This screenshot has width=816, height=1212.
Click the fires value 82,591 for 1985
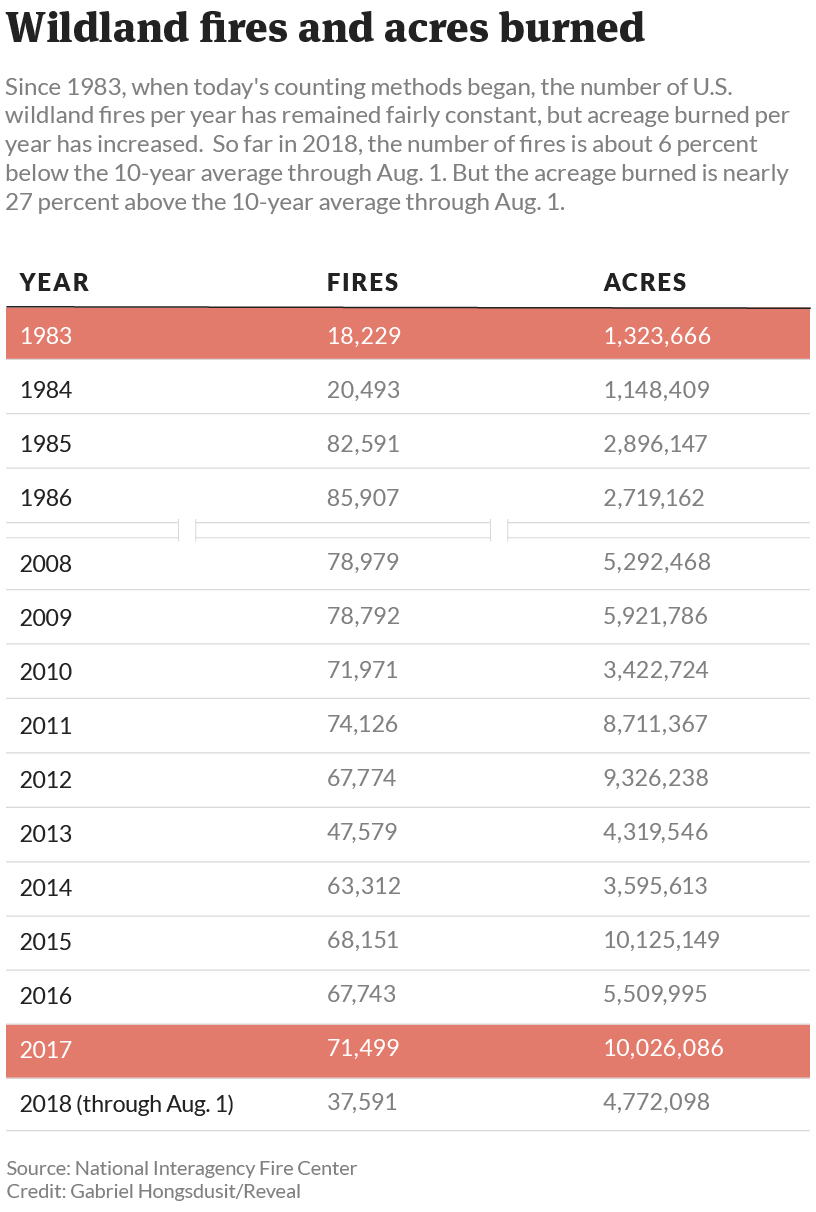point(363,443)
